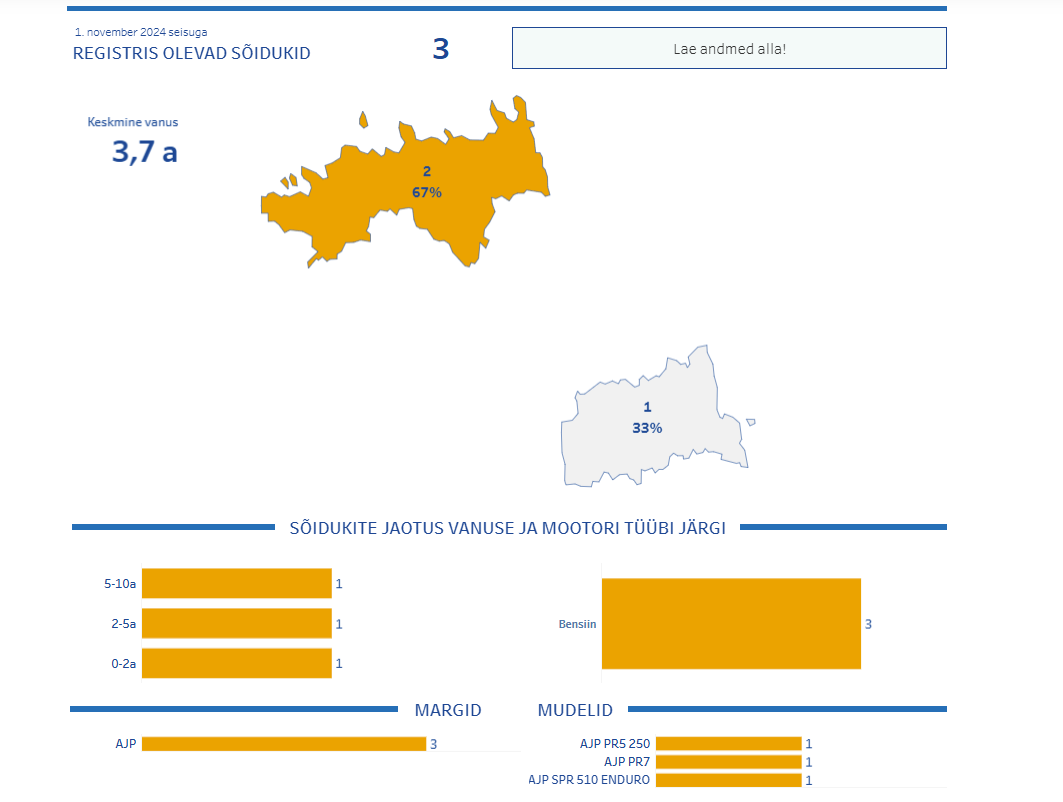Click the 'Lae andmed alla!' download button
Viewport: 1063px width, 802px height.
[x=729, y=48]
